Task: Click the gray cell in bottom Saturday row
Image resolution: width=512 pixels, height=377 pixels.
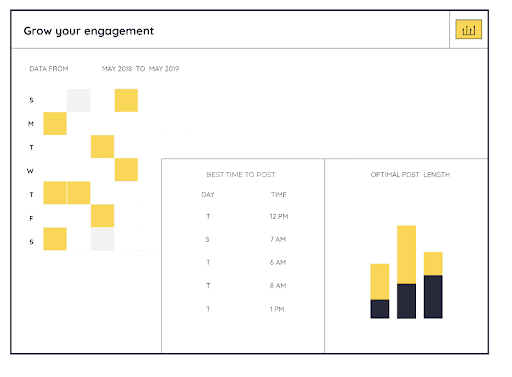Action: (103, 239)
